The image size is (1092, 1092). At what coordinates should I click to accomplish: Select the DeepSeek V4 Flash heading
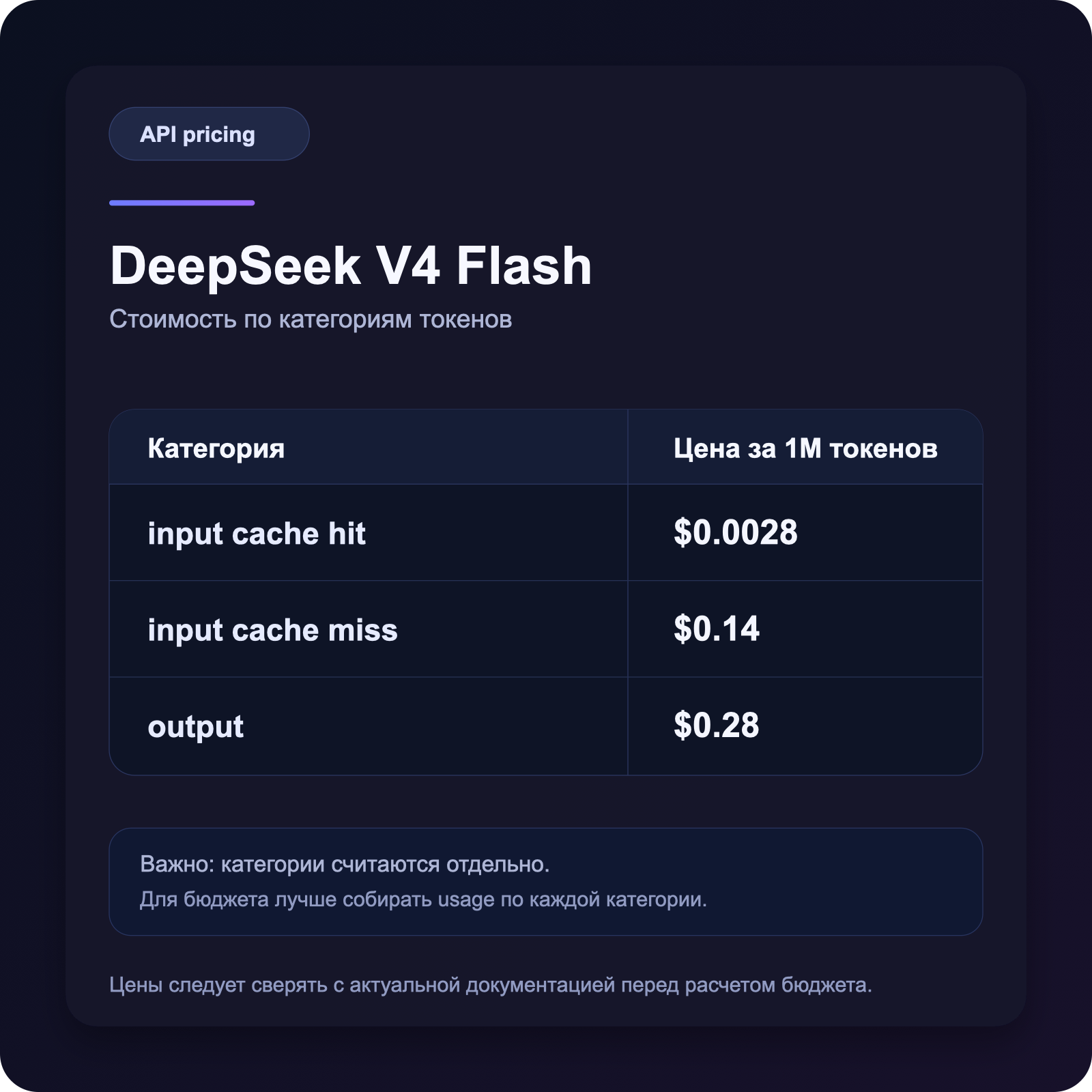(x=351, y=266)
